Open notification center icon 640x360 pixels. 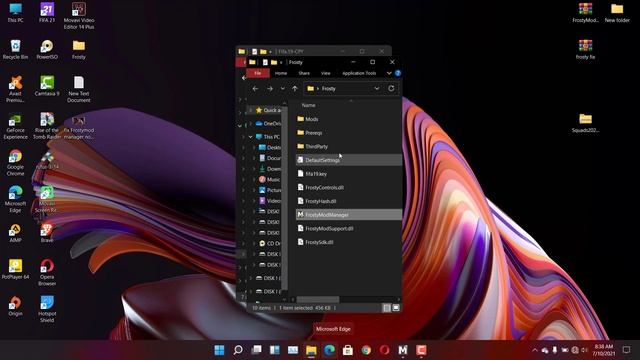[x=627, y=350]
